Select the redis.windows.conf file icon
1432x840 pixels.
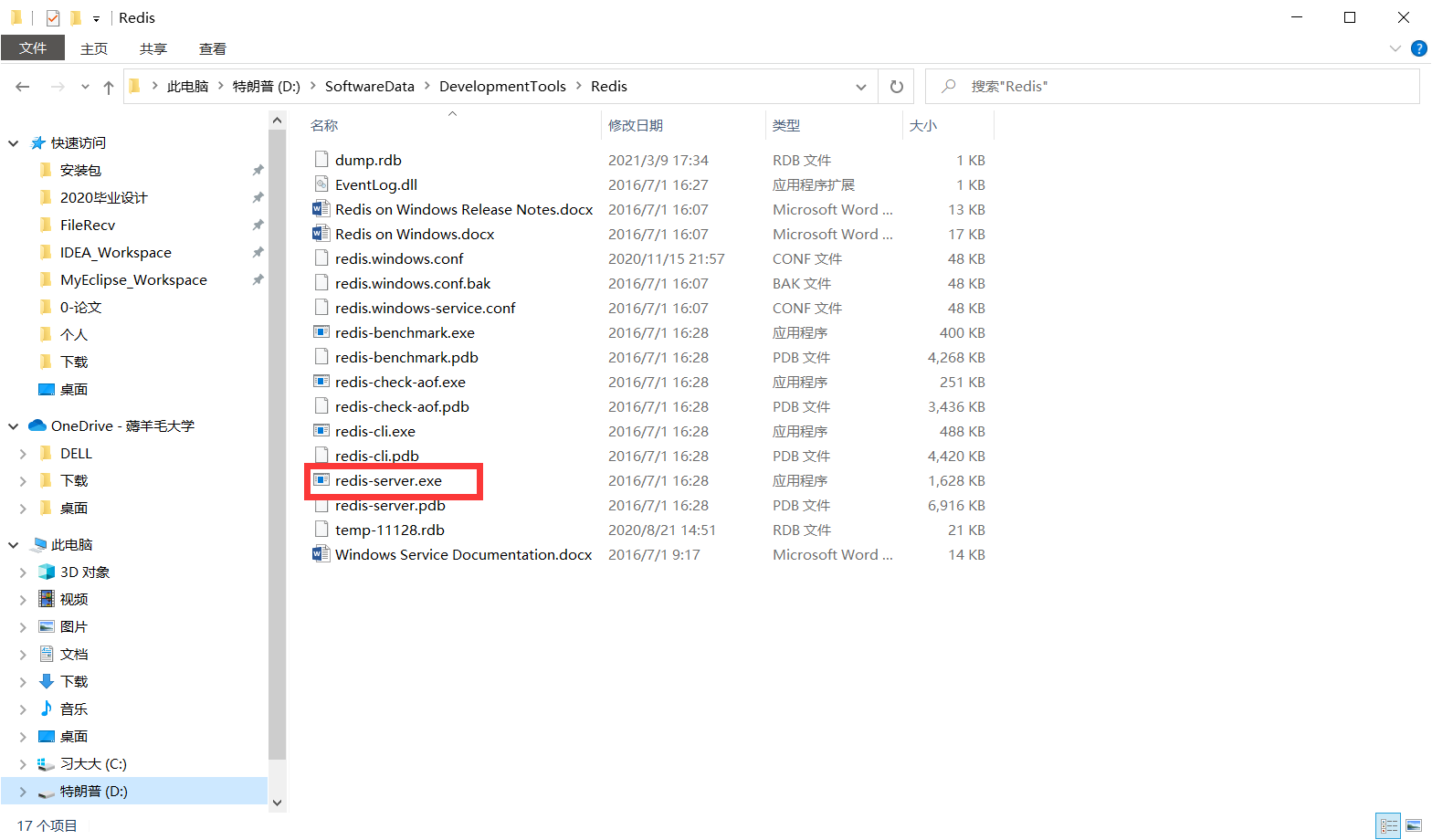pyautogui.click(x=321, y=258)
